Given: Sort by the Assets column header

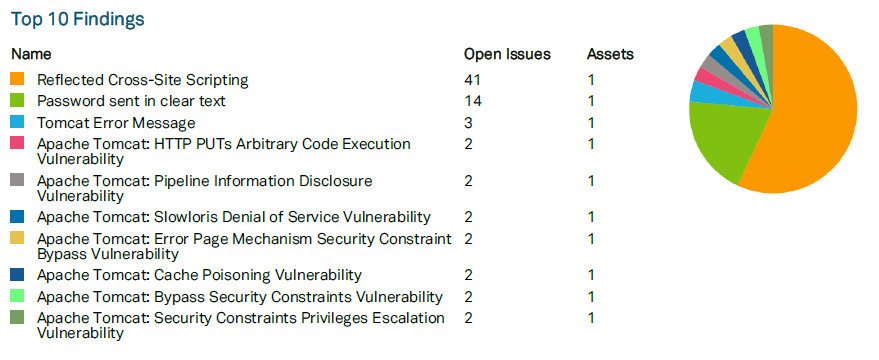Looking at the screenshot, I should tap(610, 54).
